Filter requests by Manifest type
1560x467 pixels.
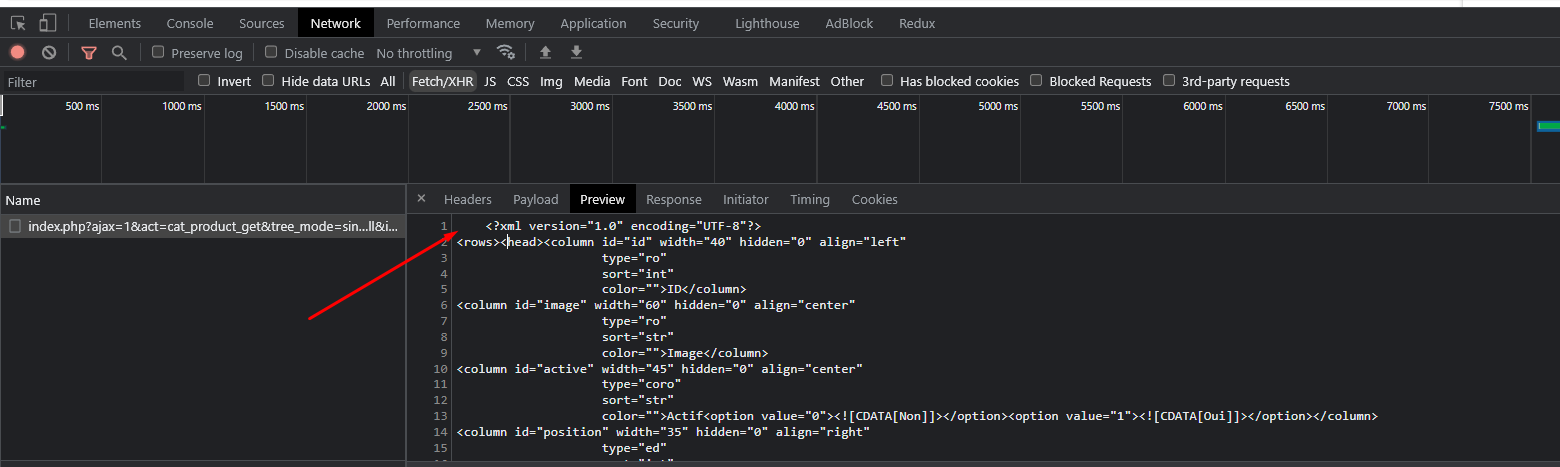(794, 81)
